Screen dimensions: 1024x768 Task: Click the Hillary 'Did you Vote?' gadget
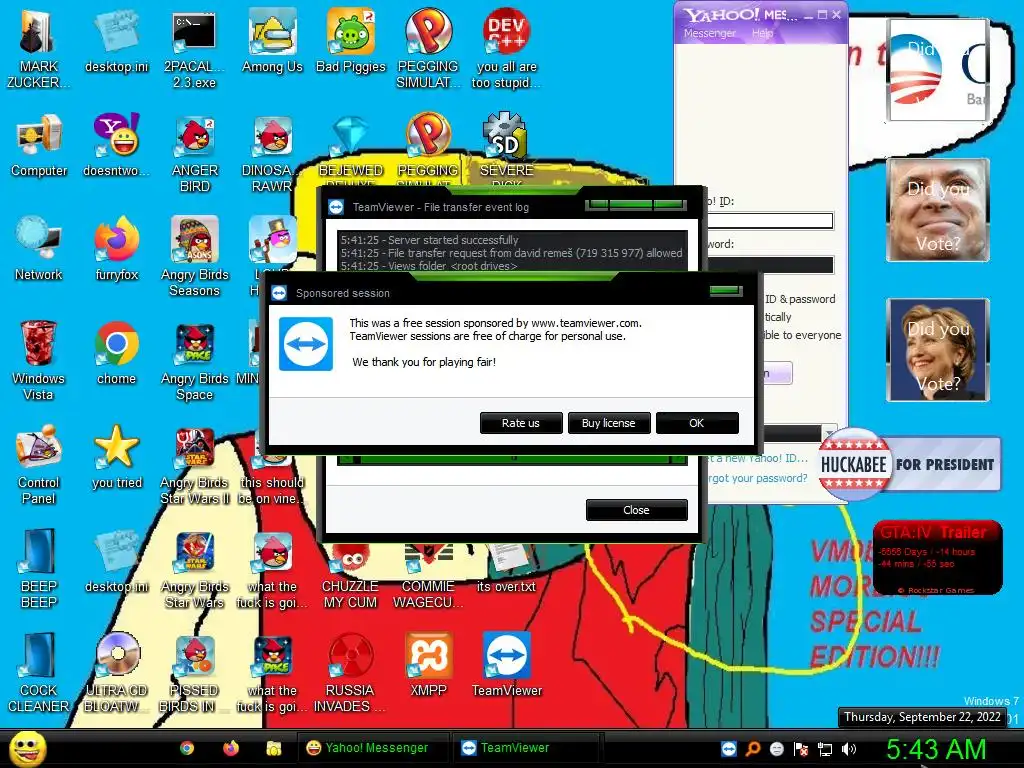938,350
